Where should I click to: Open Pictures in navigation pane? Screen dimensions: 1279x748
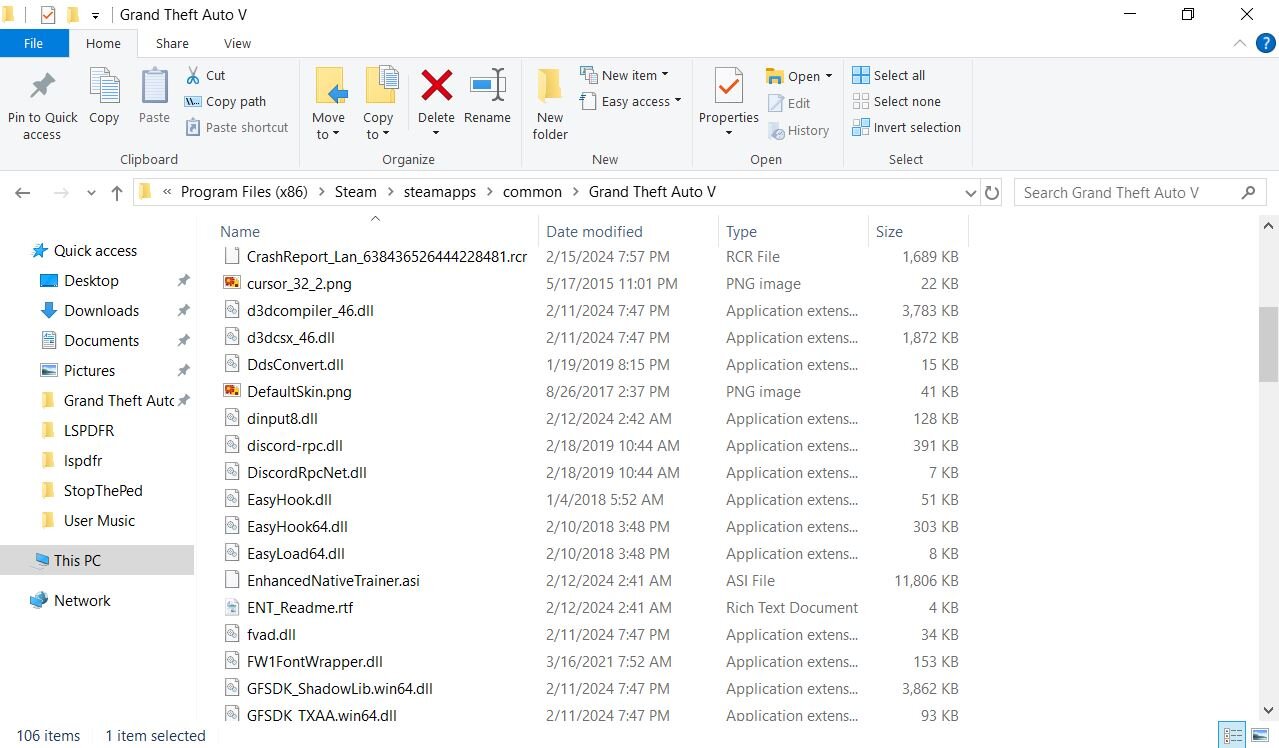[x=89, y=371]
